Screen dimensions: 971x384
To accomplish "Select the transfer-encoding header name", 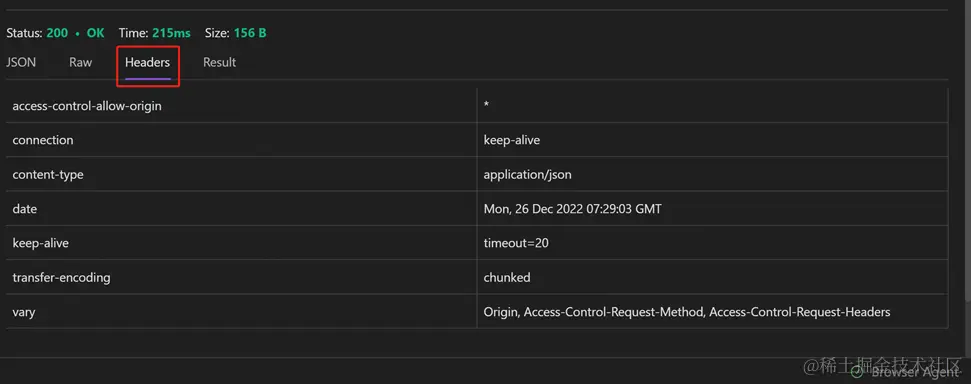I will click(x=61, y=277).
